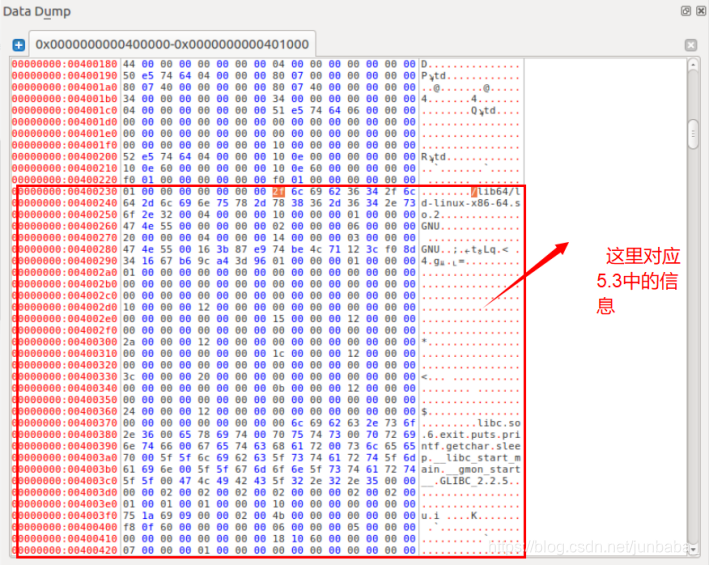The width and height of the screenshot is (709, 565).
Task: Click address 00000000:00400280 row label
Action: click(65, 250)
